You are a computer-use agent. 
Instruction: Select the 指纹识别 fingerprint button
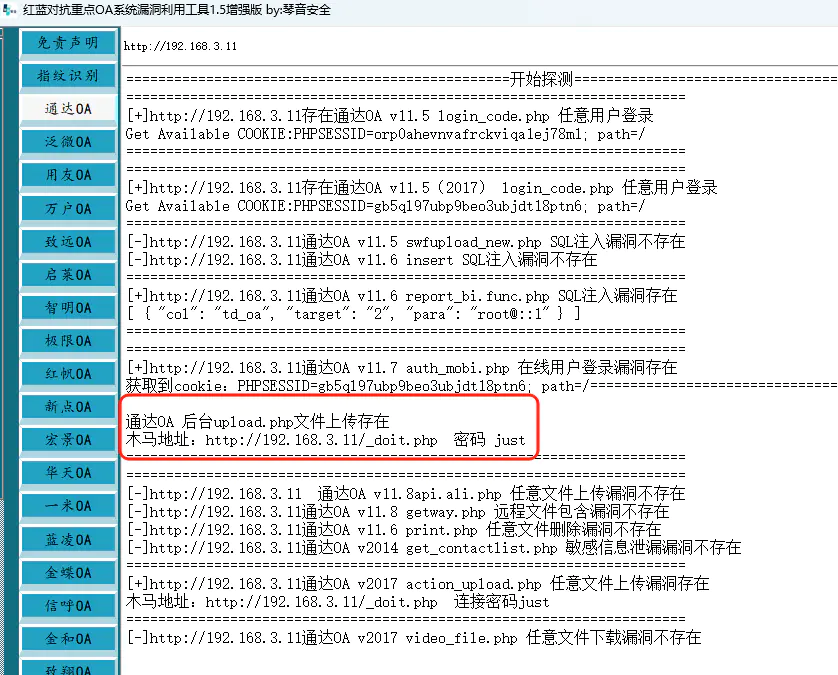tap(68, 76)
